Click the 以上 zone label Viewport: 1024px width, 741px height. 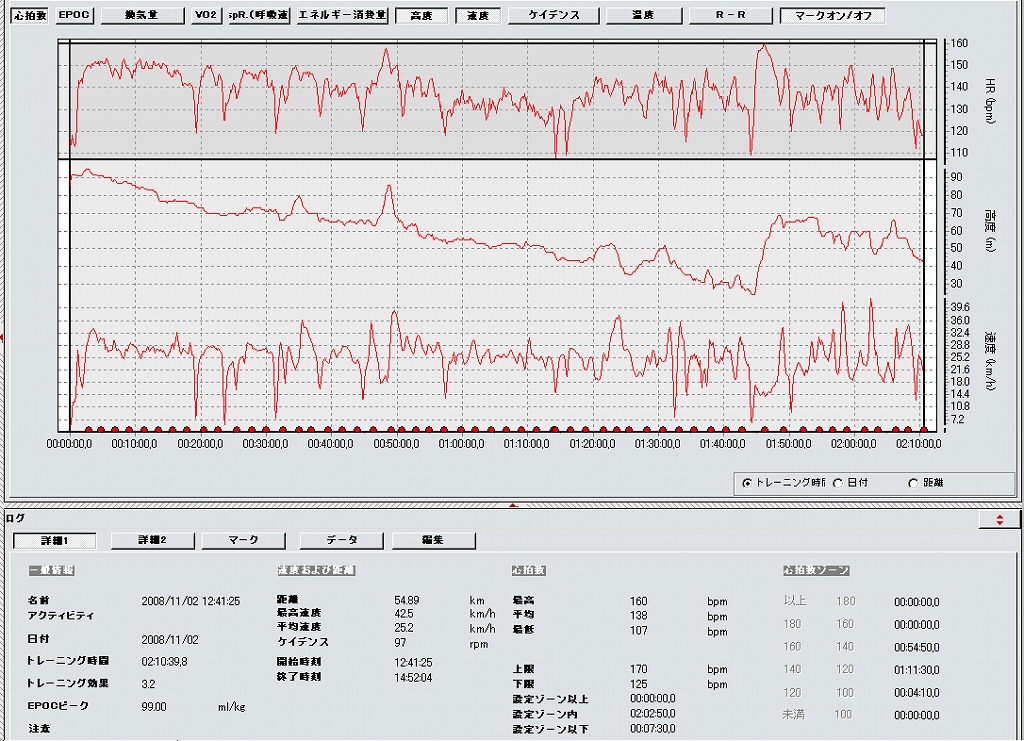click(x=795, y=601)
